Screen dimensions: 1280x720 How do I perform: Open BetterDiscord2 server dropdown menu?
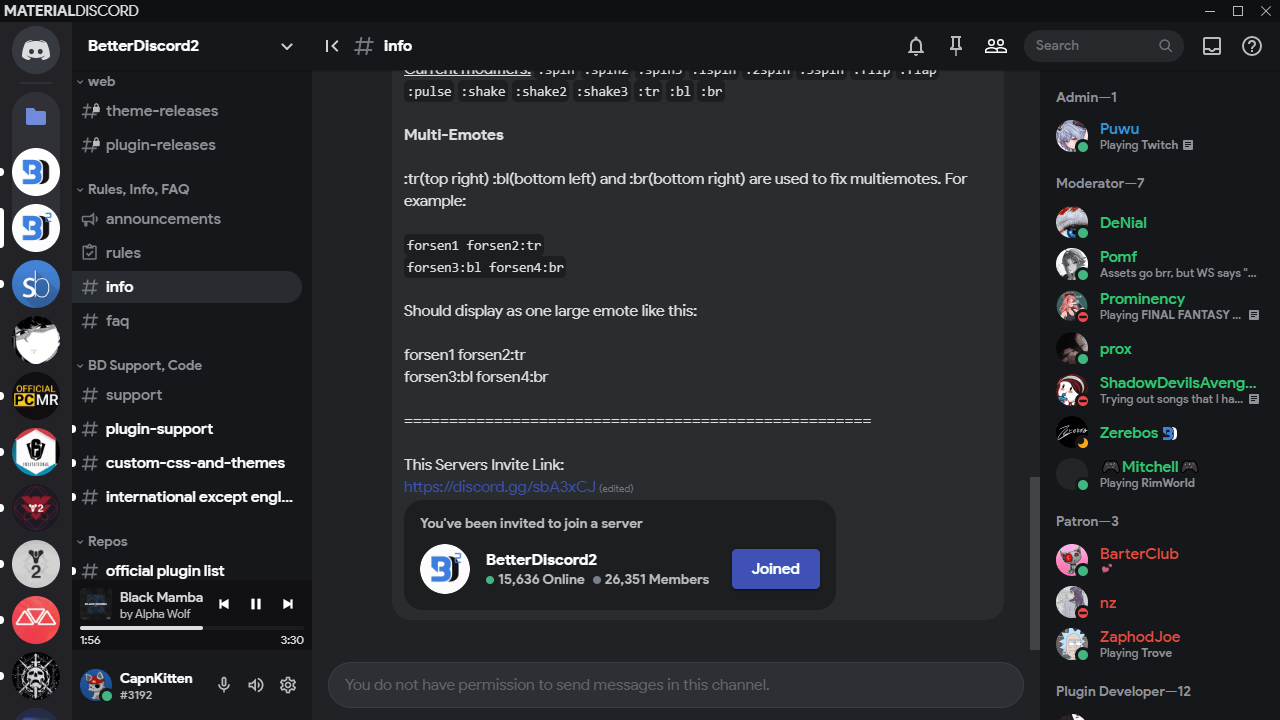tap(287, 46)
